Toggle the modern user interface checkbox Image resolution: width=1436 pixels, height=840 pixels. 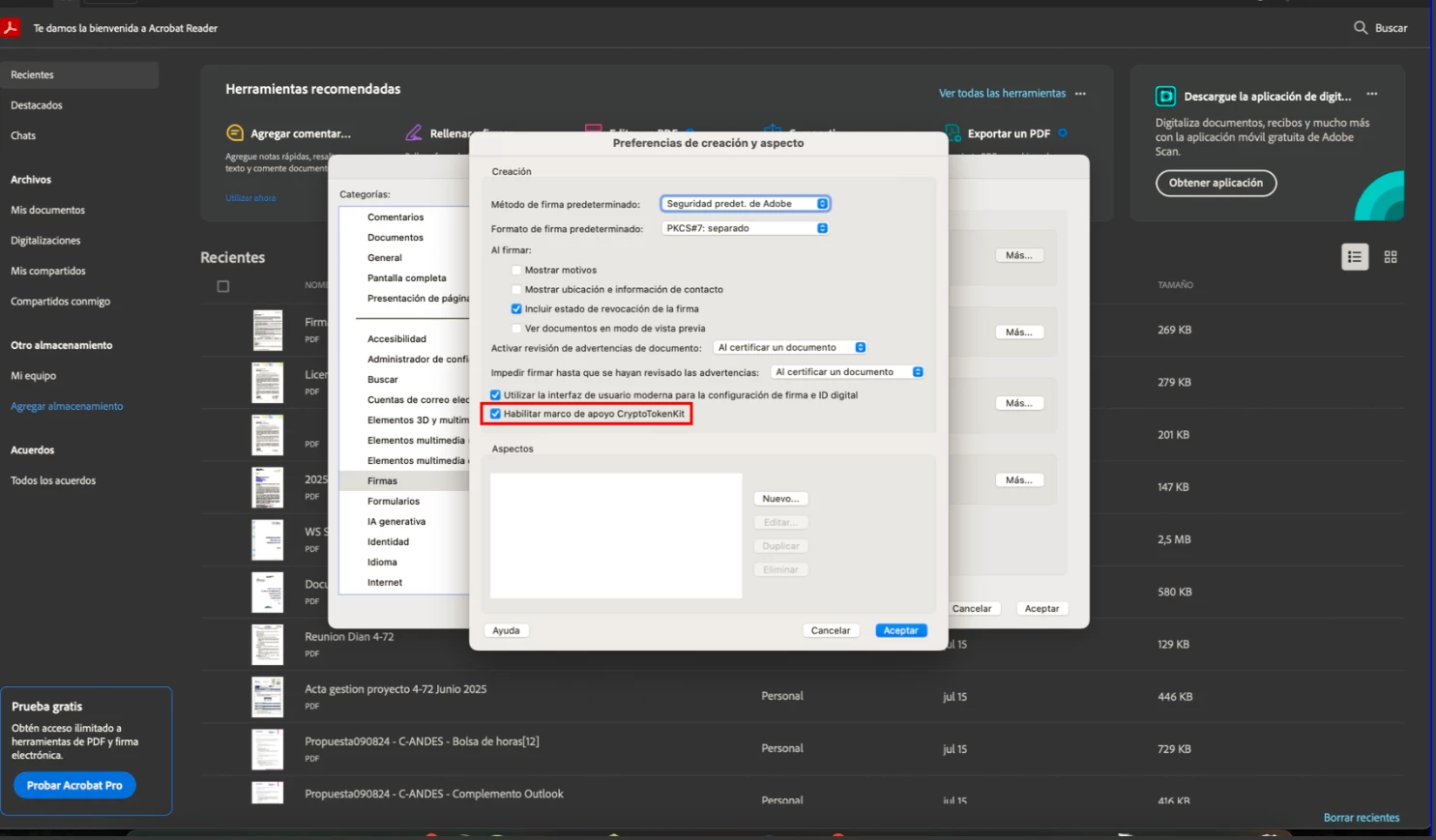495,394
